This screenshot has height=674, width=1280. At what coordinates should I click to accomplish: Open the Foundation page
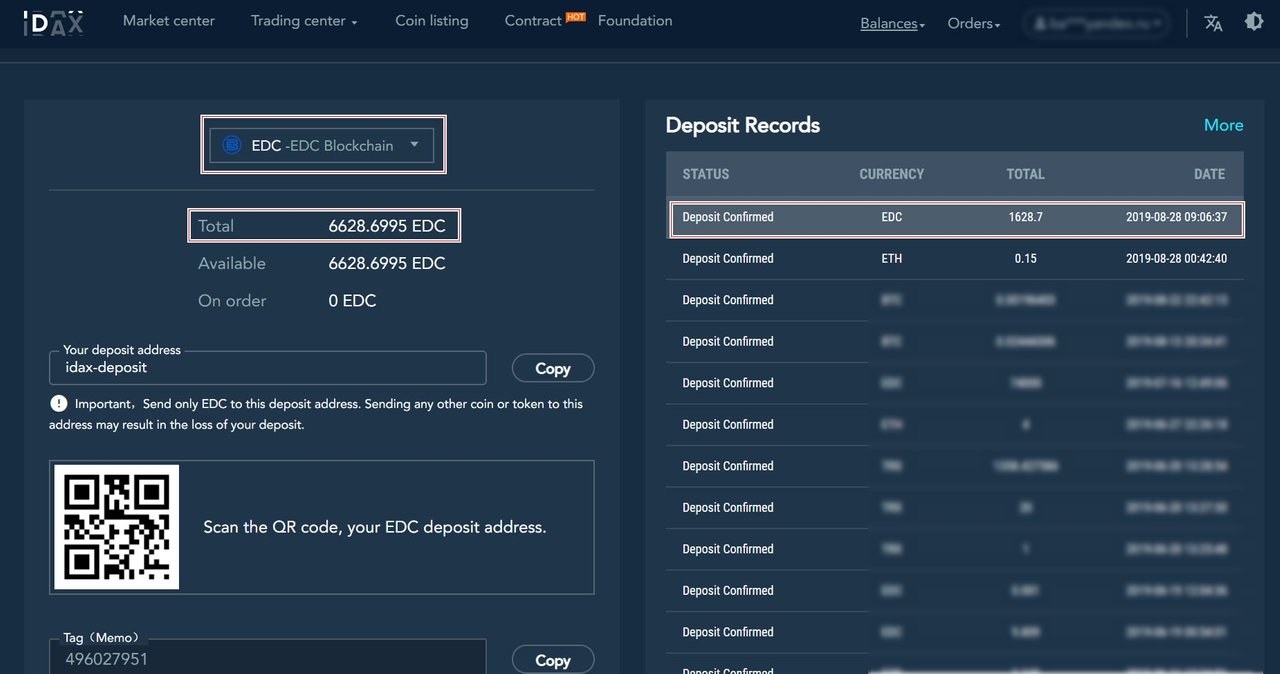pyautogui.click(x=635, y=21)
